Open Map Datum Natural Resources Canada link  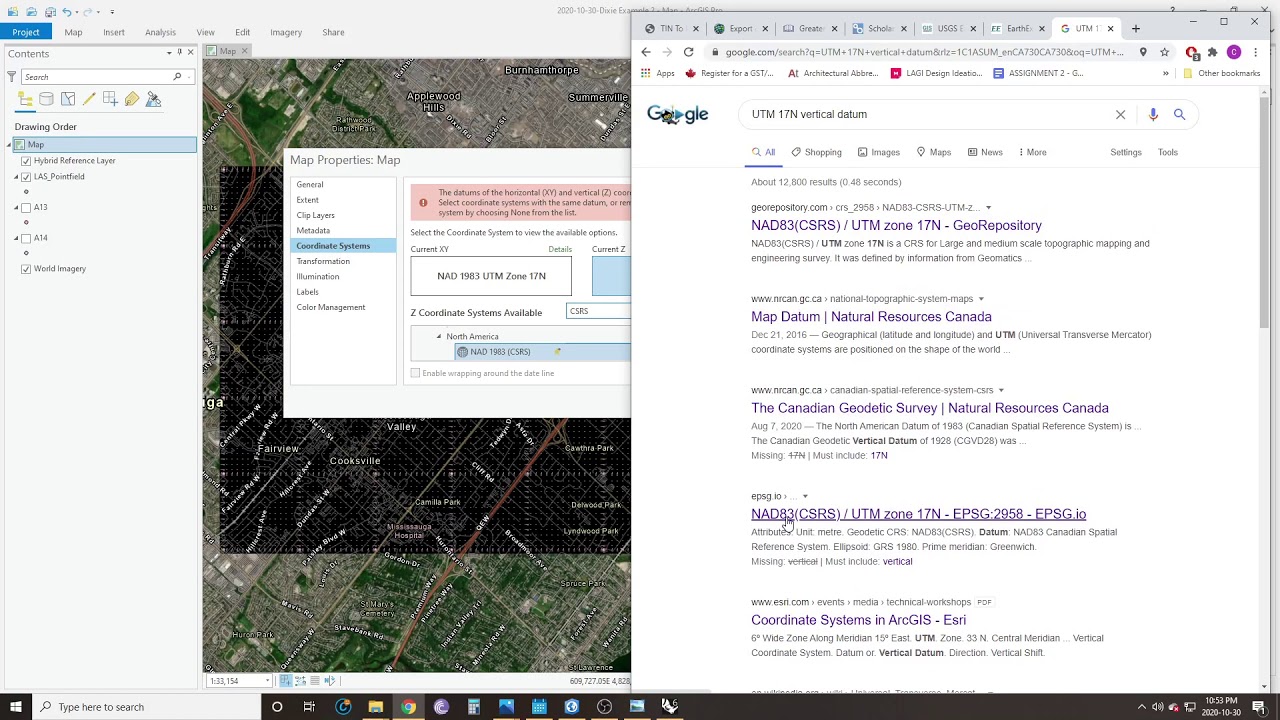[x=871, y=317]
